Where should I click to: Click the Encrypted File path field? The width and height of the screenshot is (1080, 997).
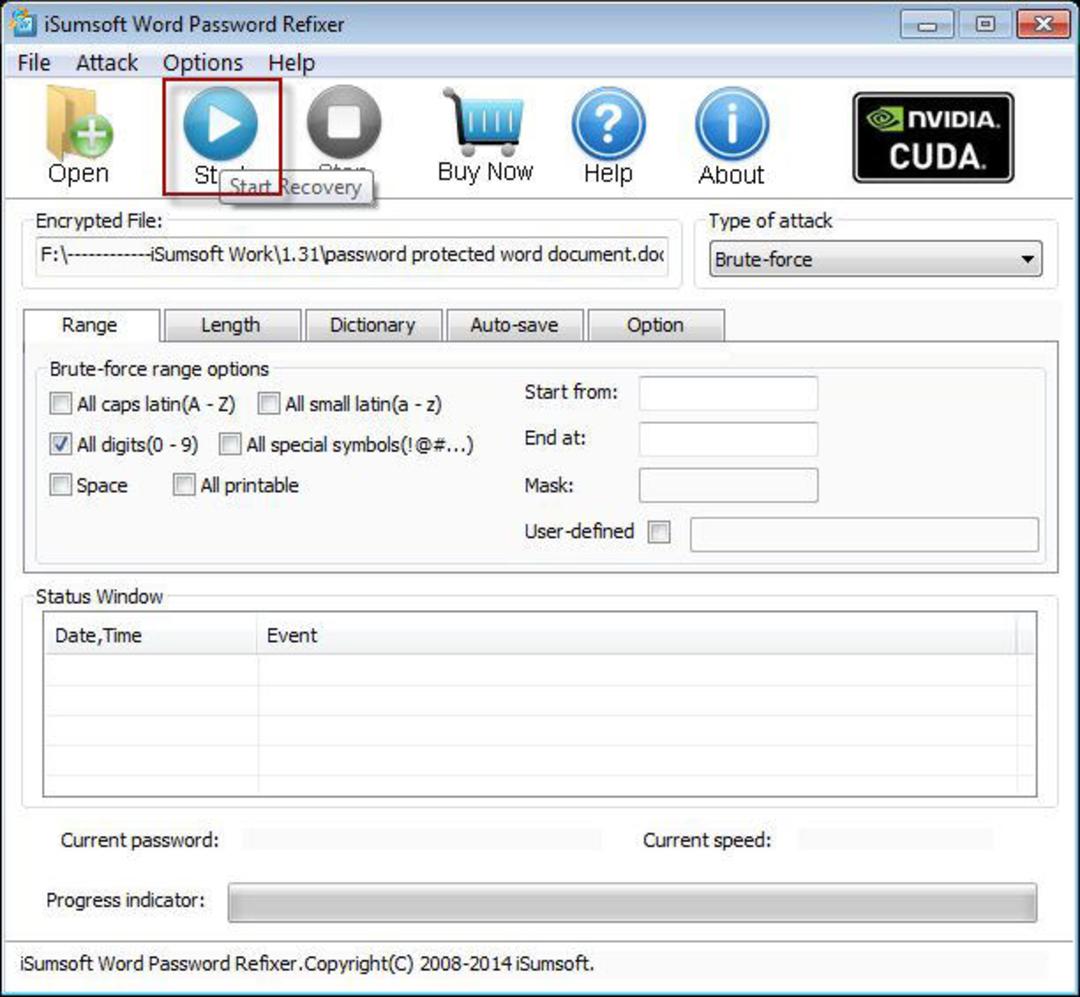pyautogui.click(x=351, y=256)
